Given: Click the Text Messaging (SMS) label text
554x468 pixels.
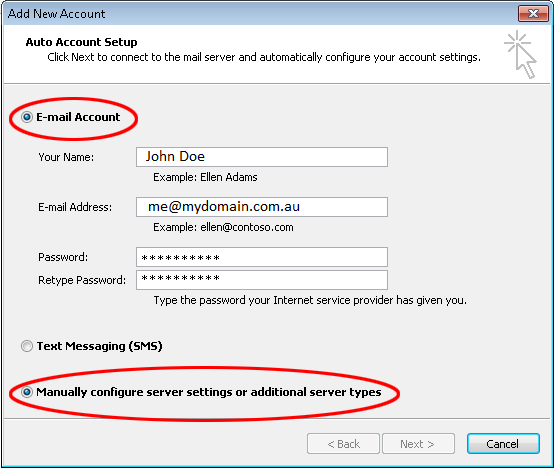Looking at the screenshot, I should (99, 346).
